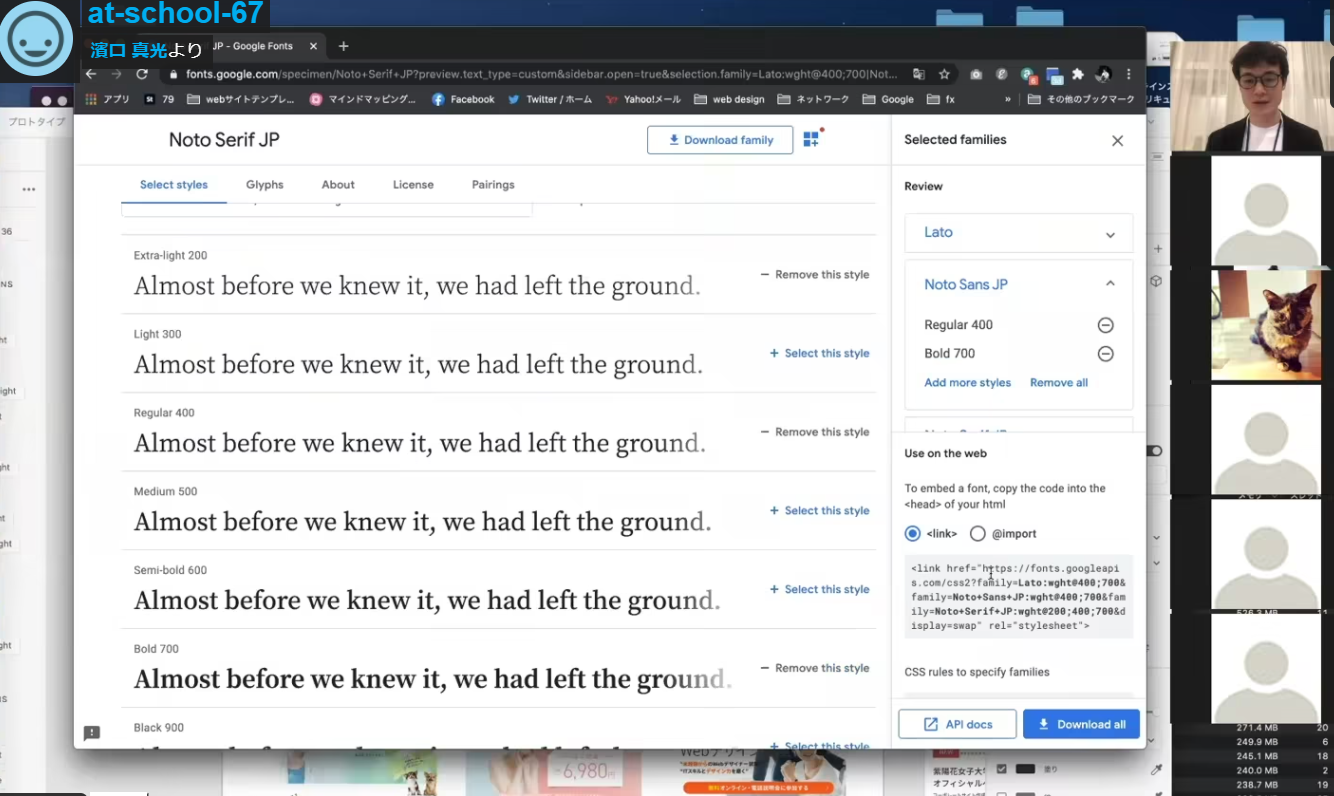Open the マインドマッピング bookmark
The height and width of the screenshot is (796, 1334).
point(363,99)
